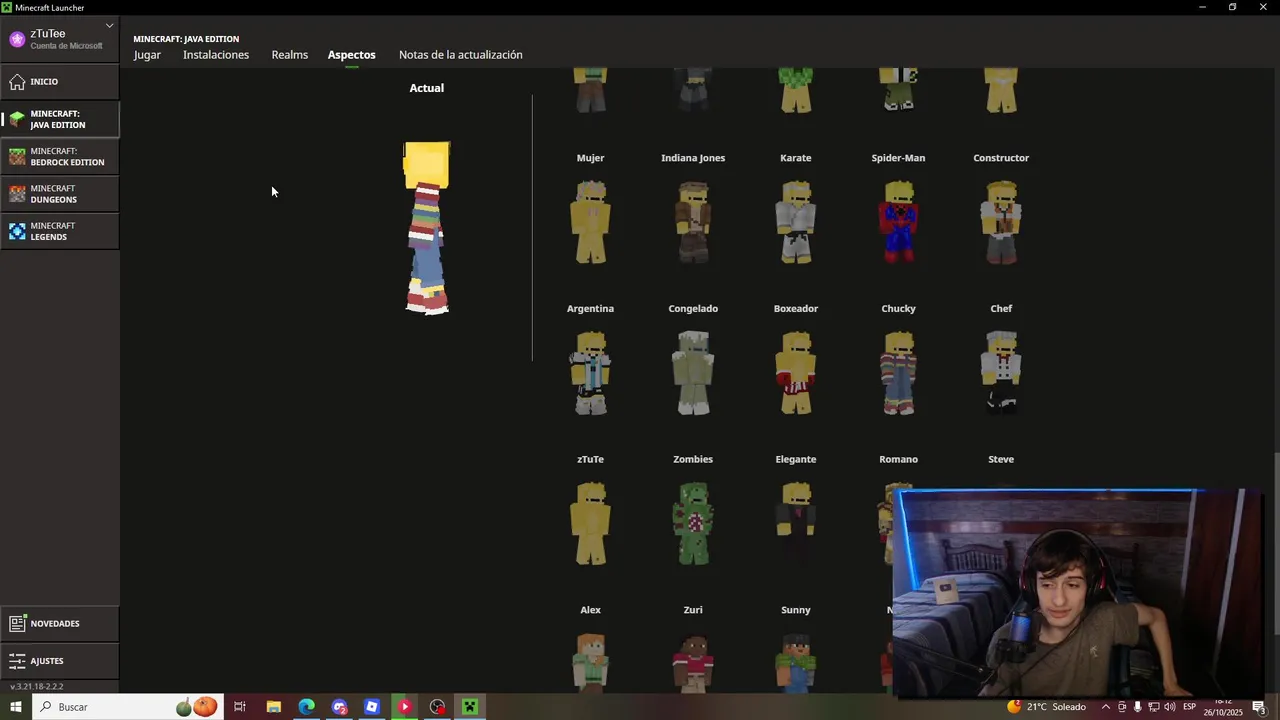Screen dimensions: 1280x720
Task: Switch to the Instalaciones tab
Action: coord(216,55)
